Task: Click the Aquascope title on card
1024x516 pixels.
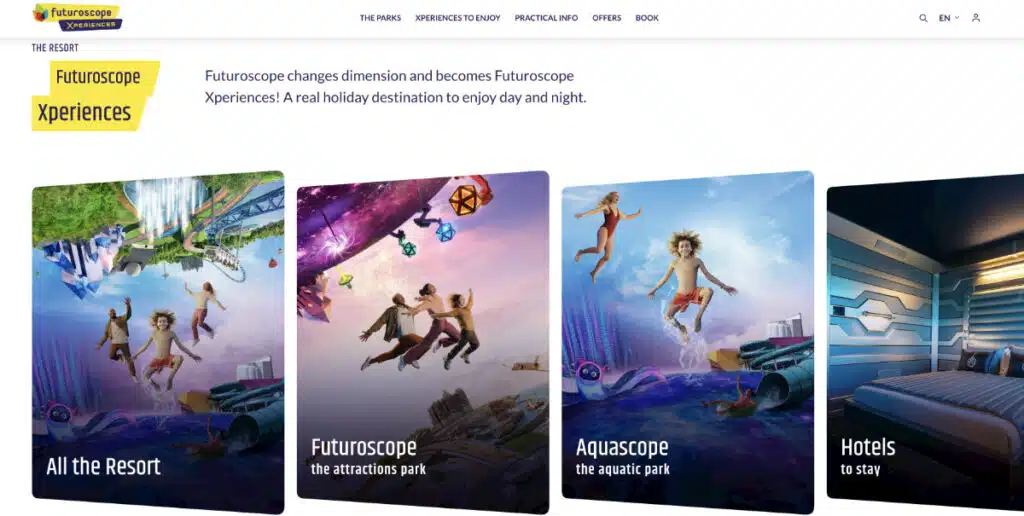Action: [x=622, y=448]
